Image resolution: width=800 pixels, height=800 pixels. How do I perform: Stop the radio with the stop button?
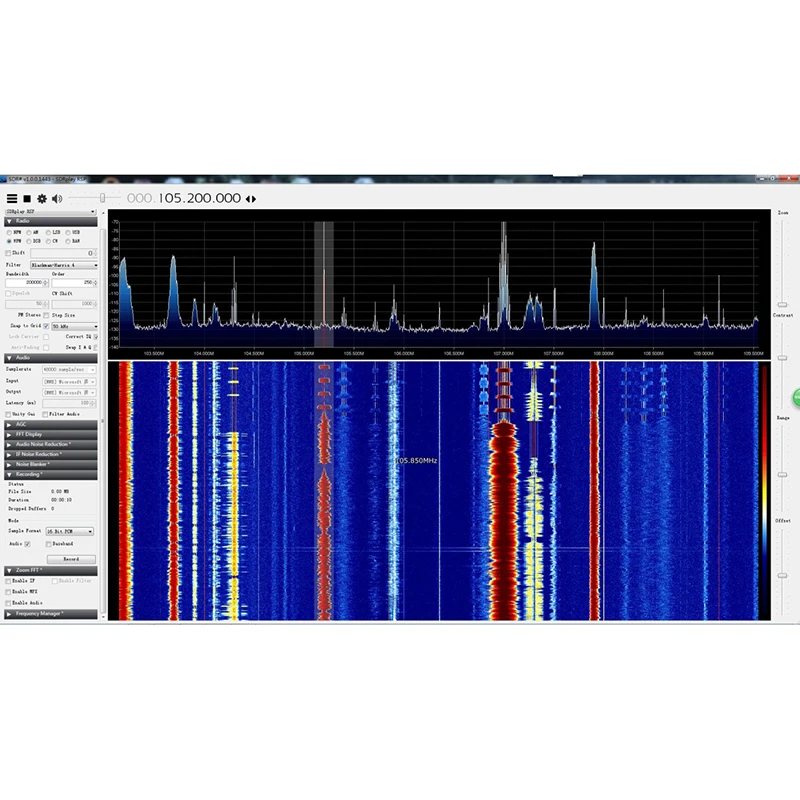[x=27, y=198]
